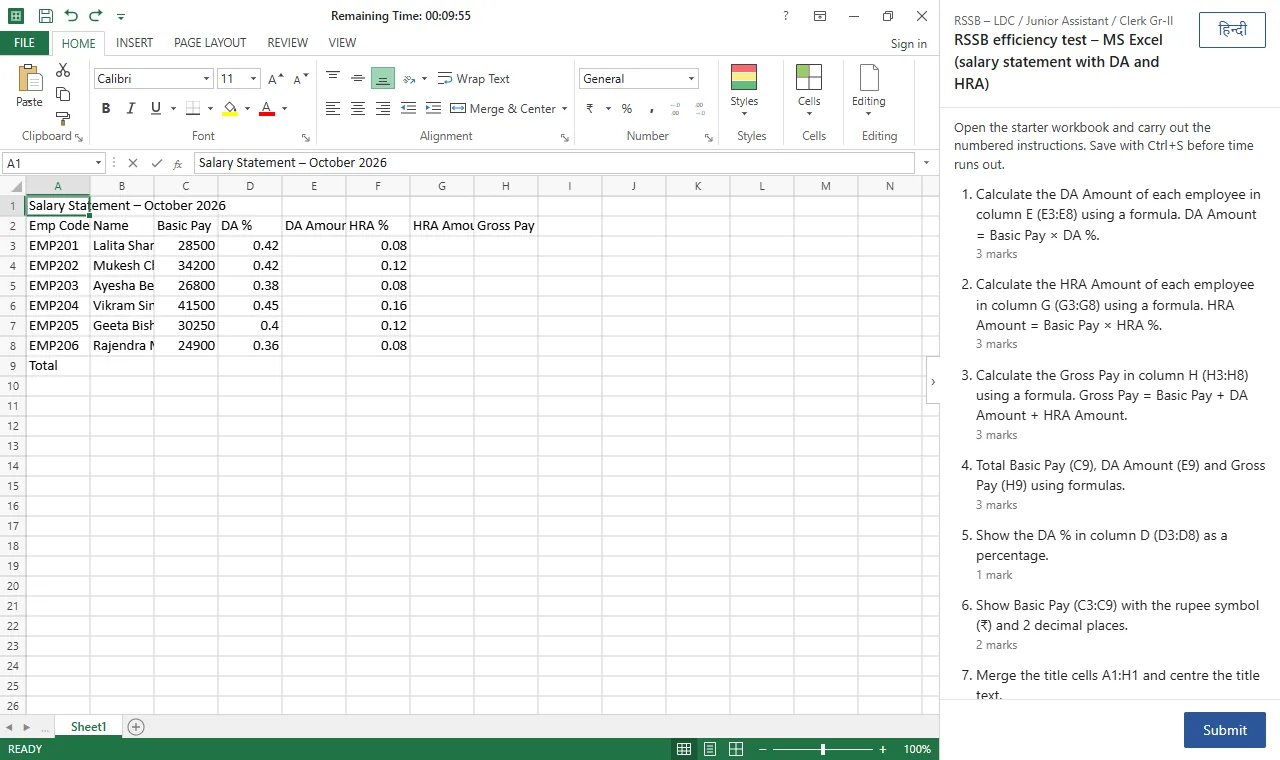Switch to the PAGE LAYOUT tab
Viewport: 1280px width, 760px height.
pos(210,43)
